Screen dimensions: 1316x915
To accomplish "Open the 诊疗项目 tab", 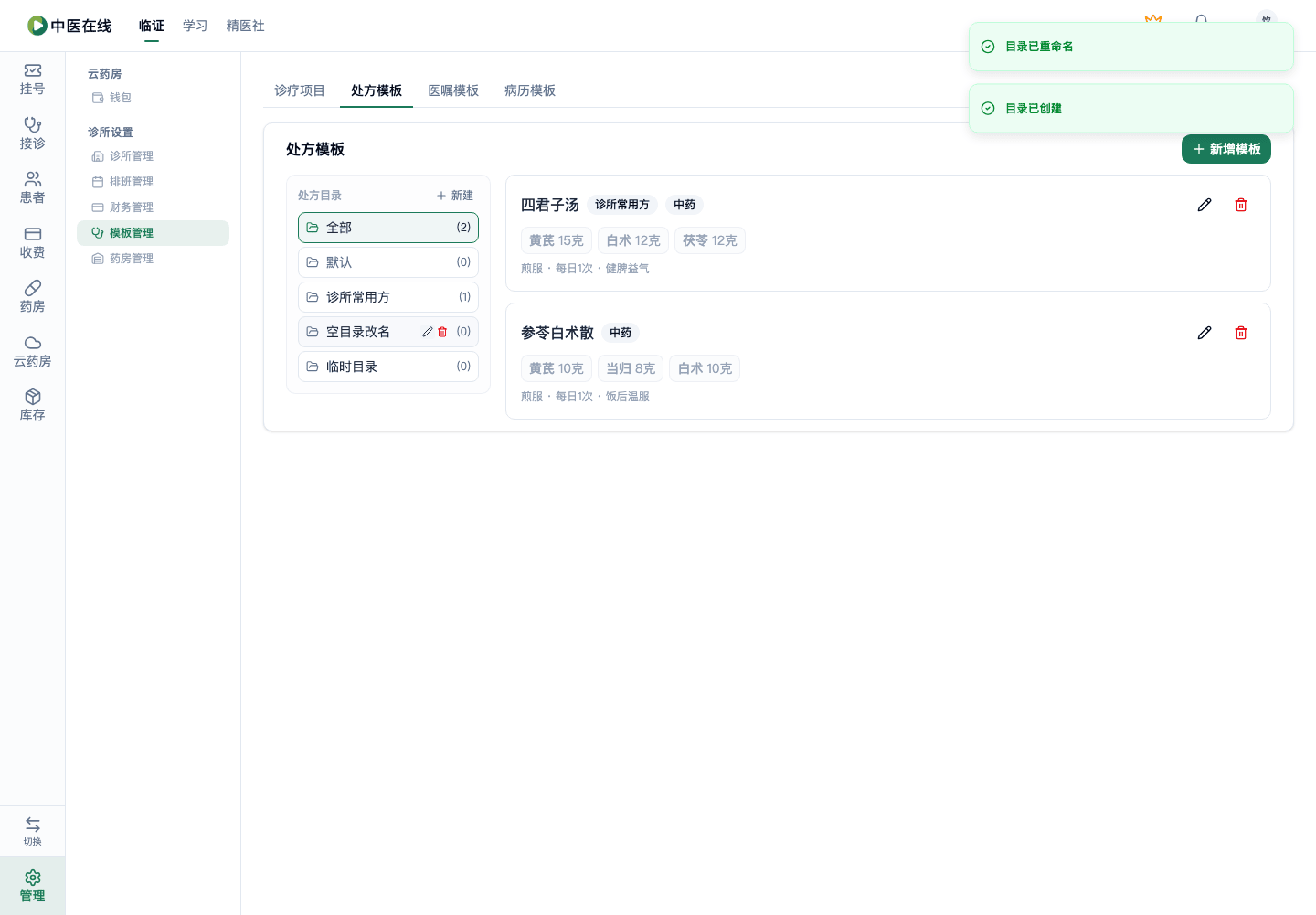I will tap(300, 90).
